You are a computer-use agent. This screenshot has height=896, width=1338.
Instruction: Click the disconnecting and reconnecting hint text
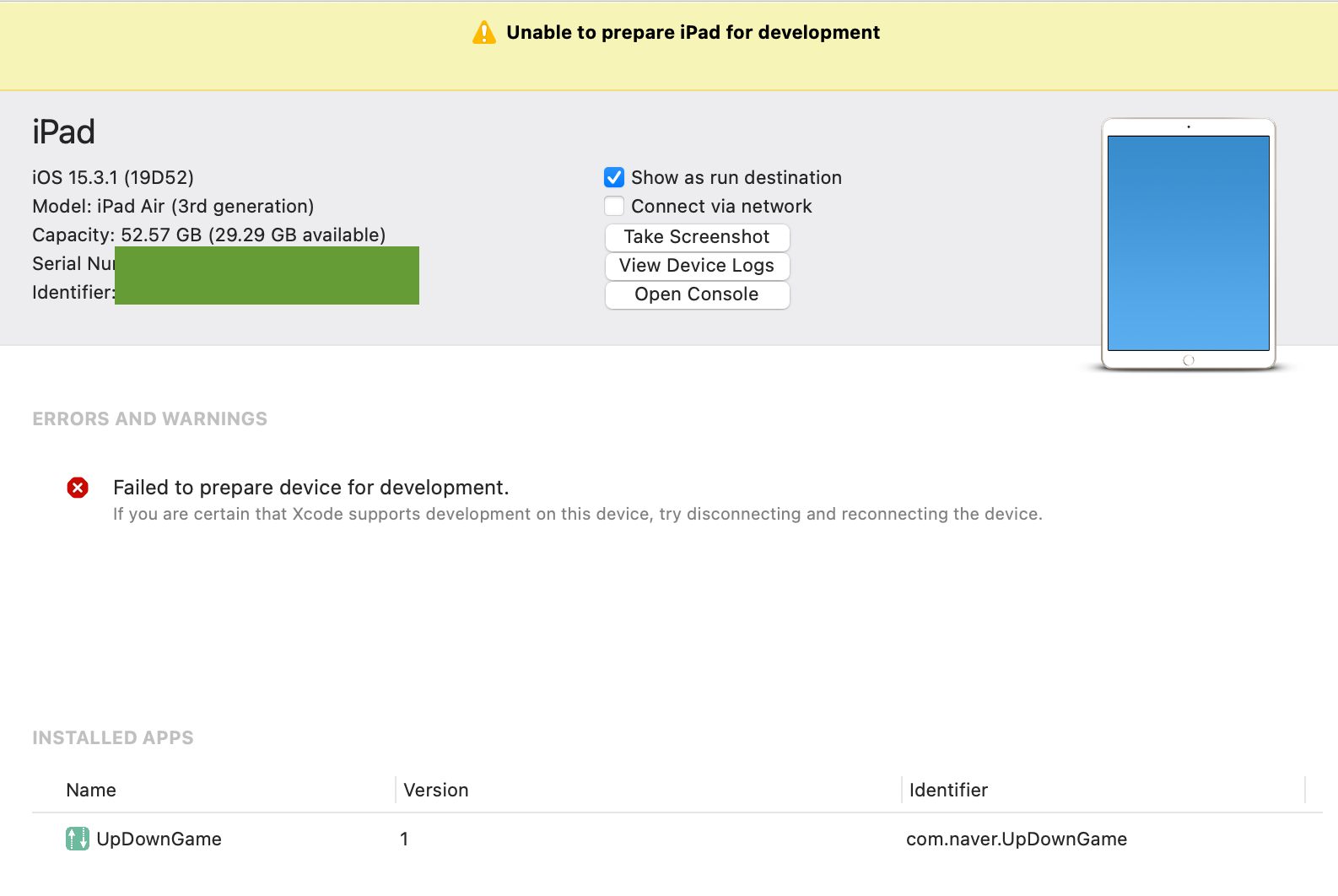(578, 514)
